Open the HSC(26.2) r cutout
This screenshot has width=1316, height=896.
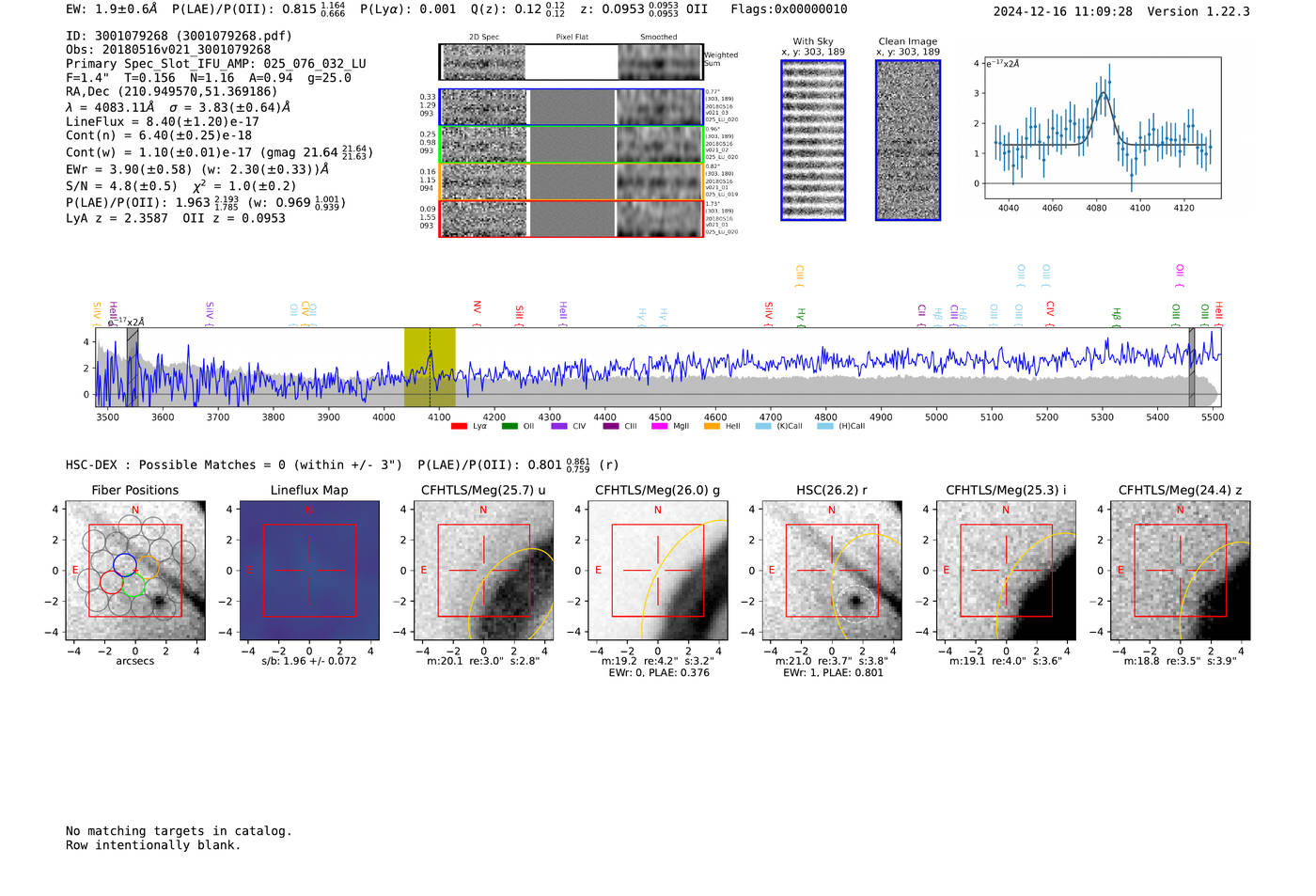(832, 570)
